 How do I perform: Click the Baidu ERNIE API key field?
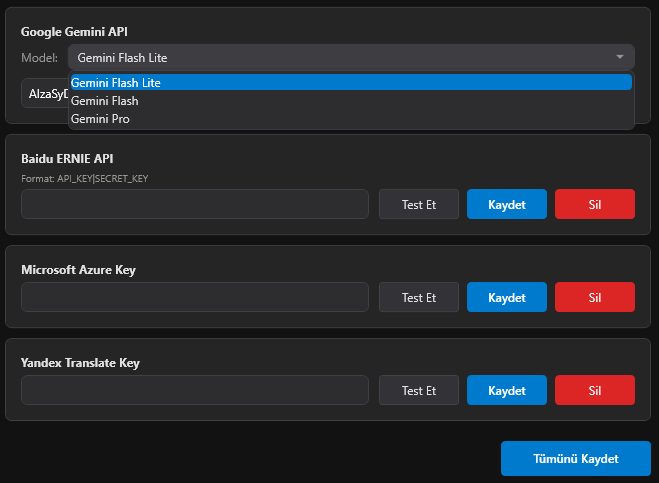pos(195,204)
